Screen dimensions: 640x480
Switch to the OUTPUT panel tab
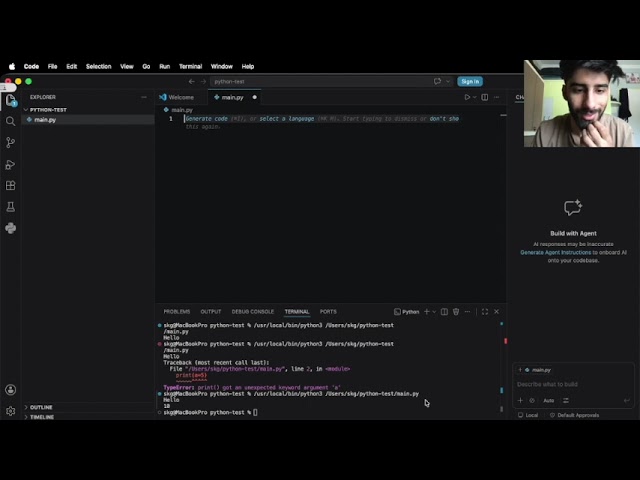pyautogui.click(x=211, y=311)
